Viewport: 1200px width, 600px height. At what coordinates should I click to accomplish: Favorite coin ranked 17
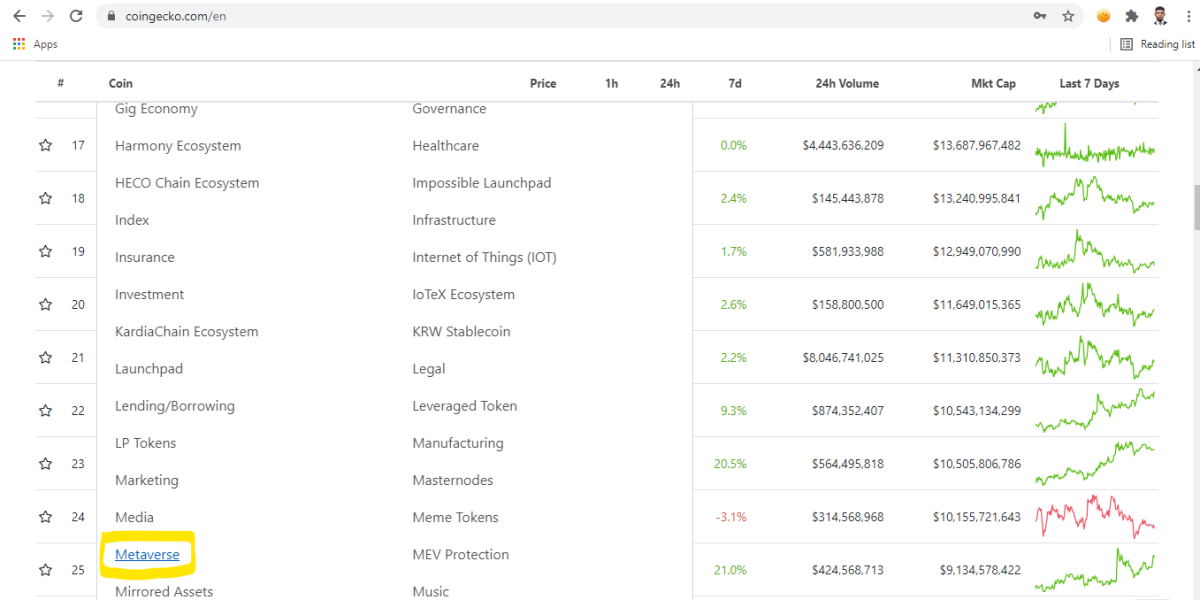pos(45,145)
